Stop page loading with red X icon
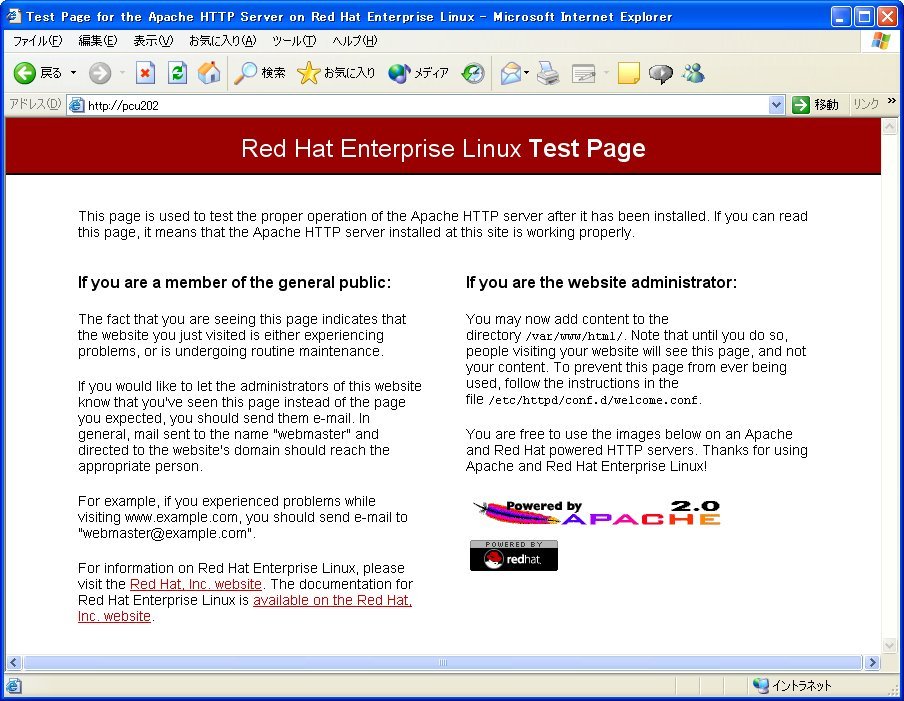The image size is (904, 701). [x=145, y=73]
